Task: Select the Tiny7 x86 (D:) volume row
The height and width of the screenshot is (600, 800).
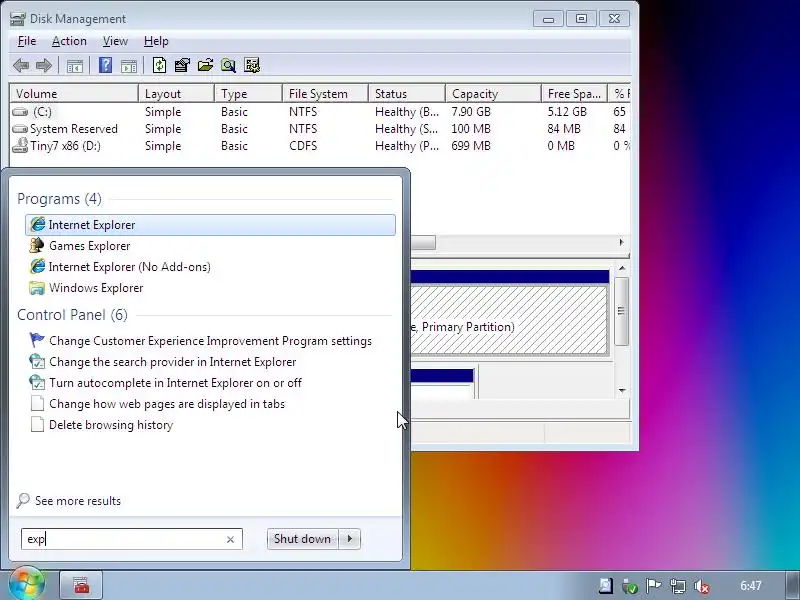Action: pos(320,146)
